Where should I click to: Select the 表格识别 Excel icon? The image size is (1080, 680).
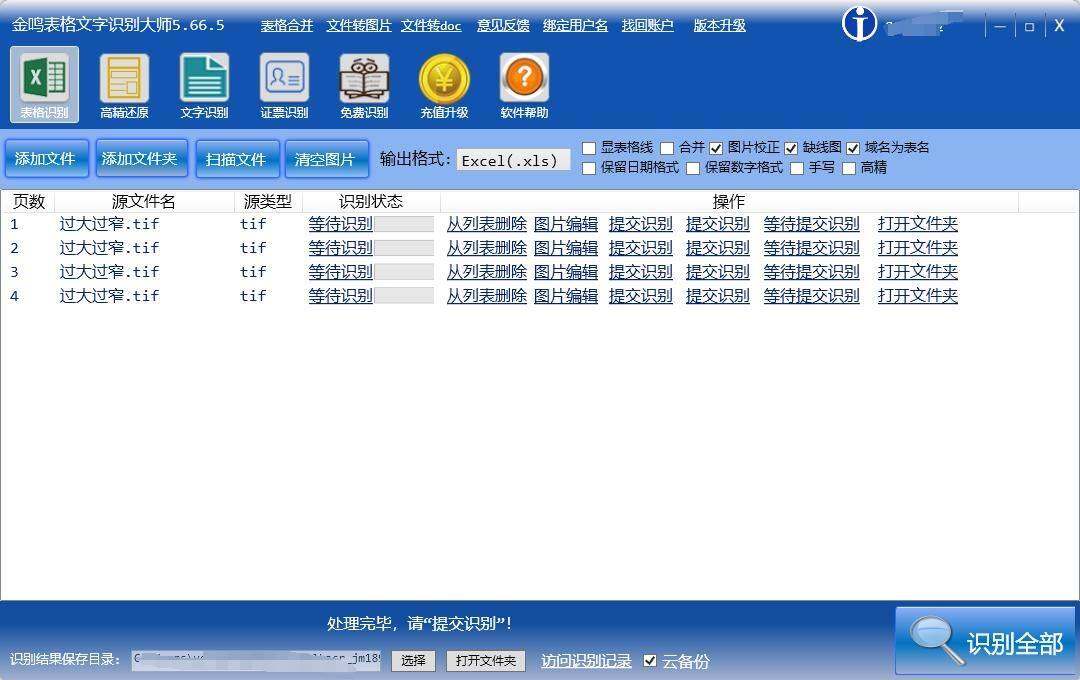44,83
